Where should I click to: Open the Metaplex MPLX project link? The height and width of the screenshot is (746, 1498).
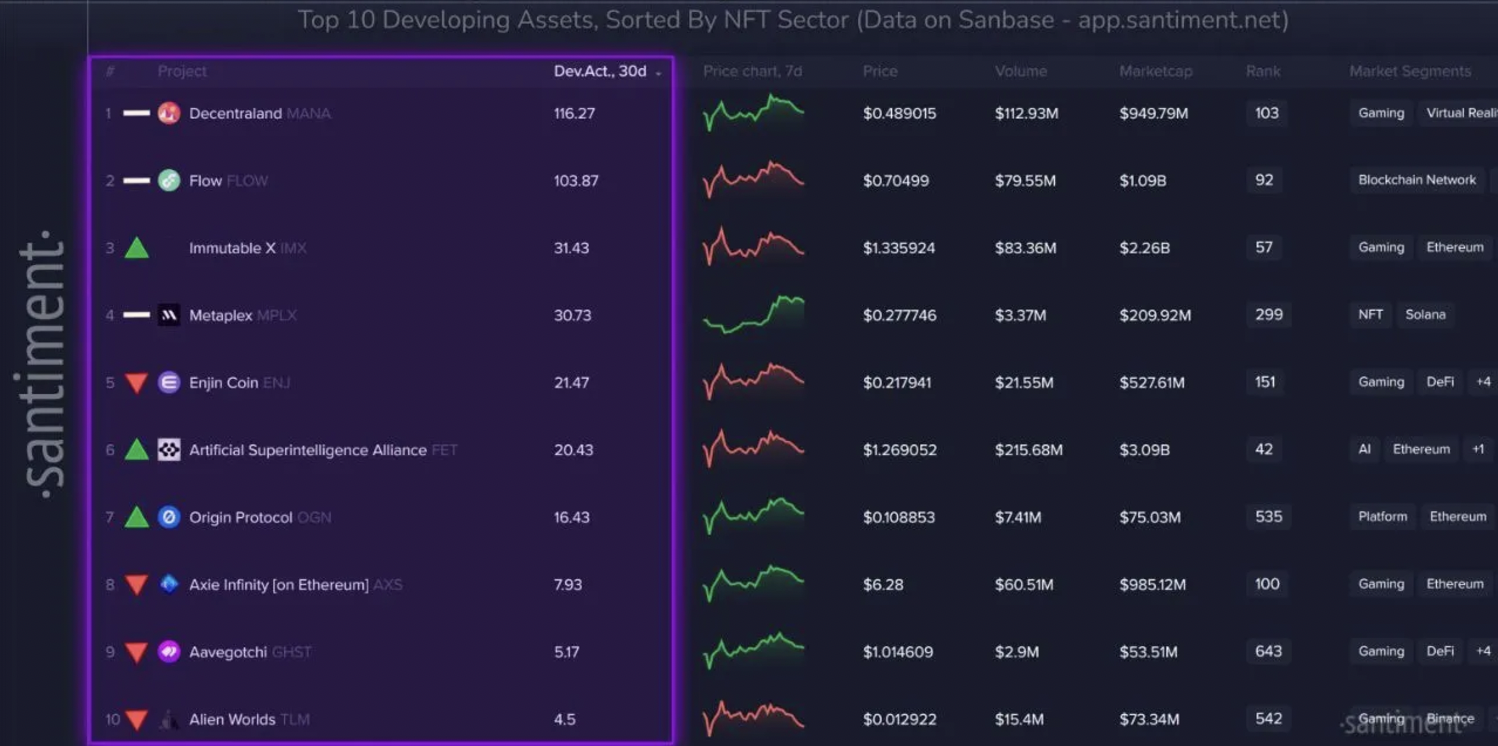point(243,315)
